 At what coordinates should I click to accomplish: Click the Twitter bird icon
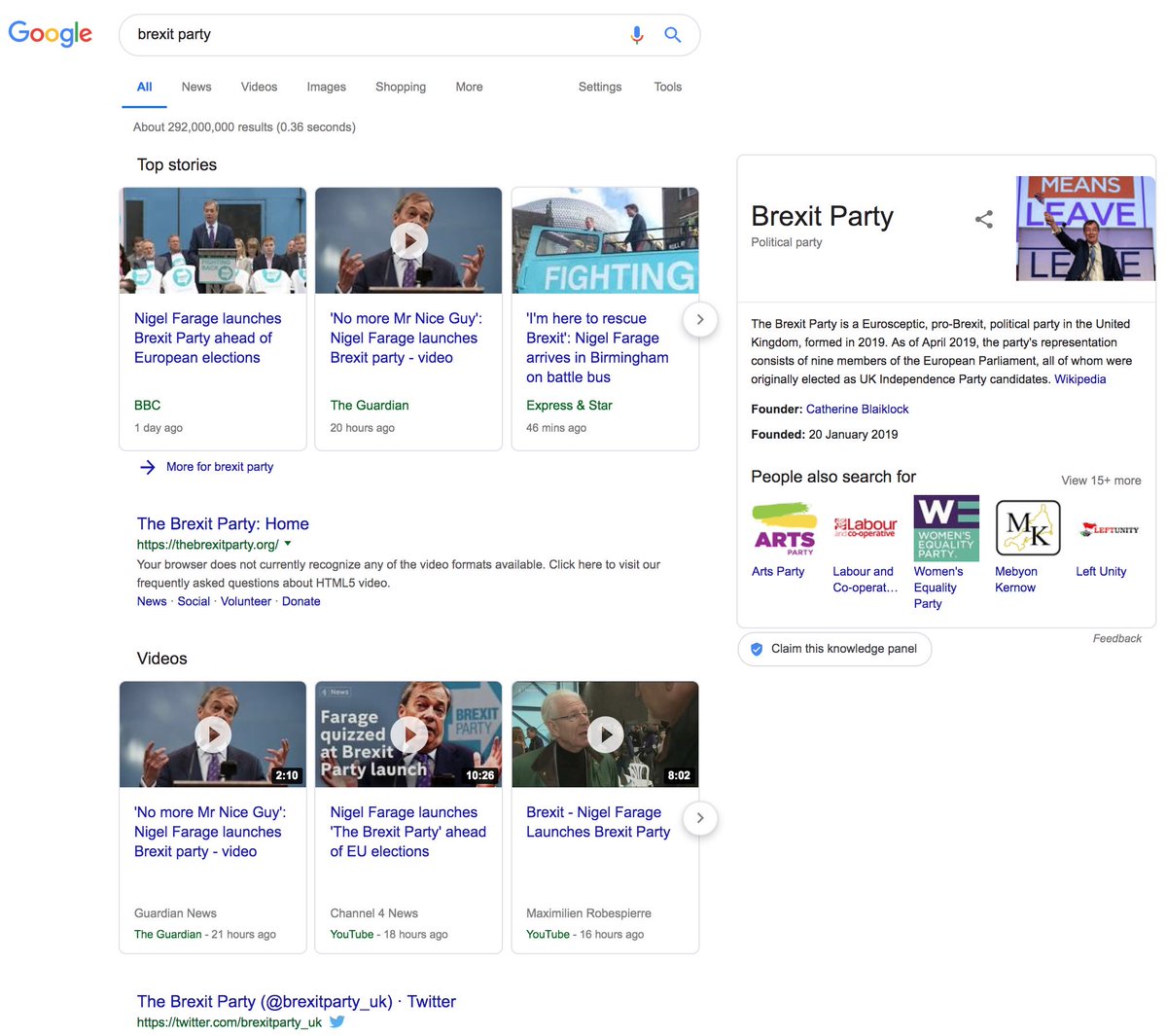(336, 1021)
